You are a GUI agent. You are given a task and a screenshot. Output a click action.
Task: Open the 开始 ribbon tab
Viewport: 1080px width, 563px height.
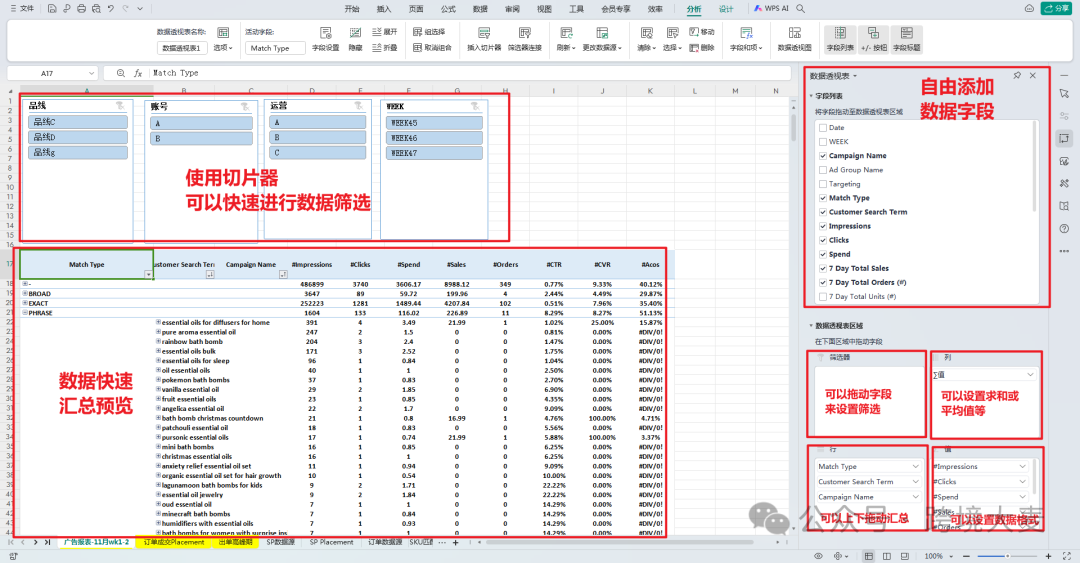[352, 9]
